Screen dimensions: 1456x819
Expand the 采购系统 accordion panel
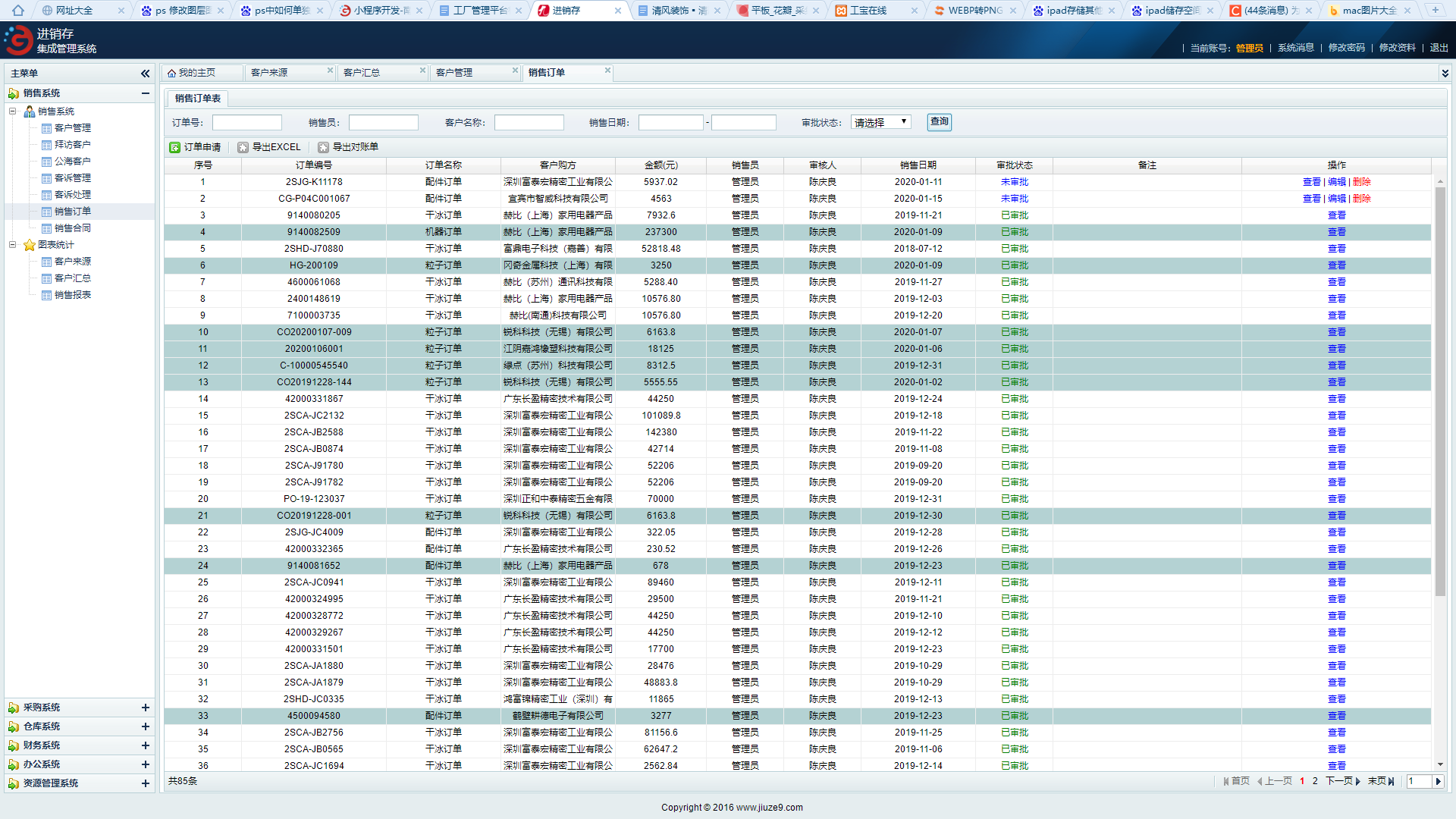click(145, 708)
